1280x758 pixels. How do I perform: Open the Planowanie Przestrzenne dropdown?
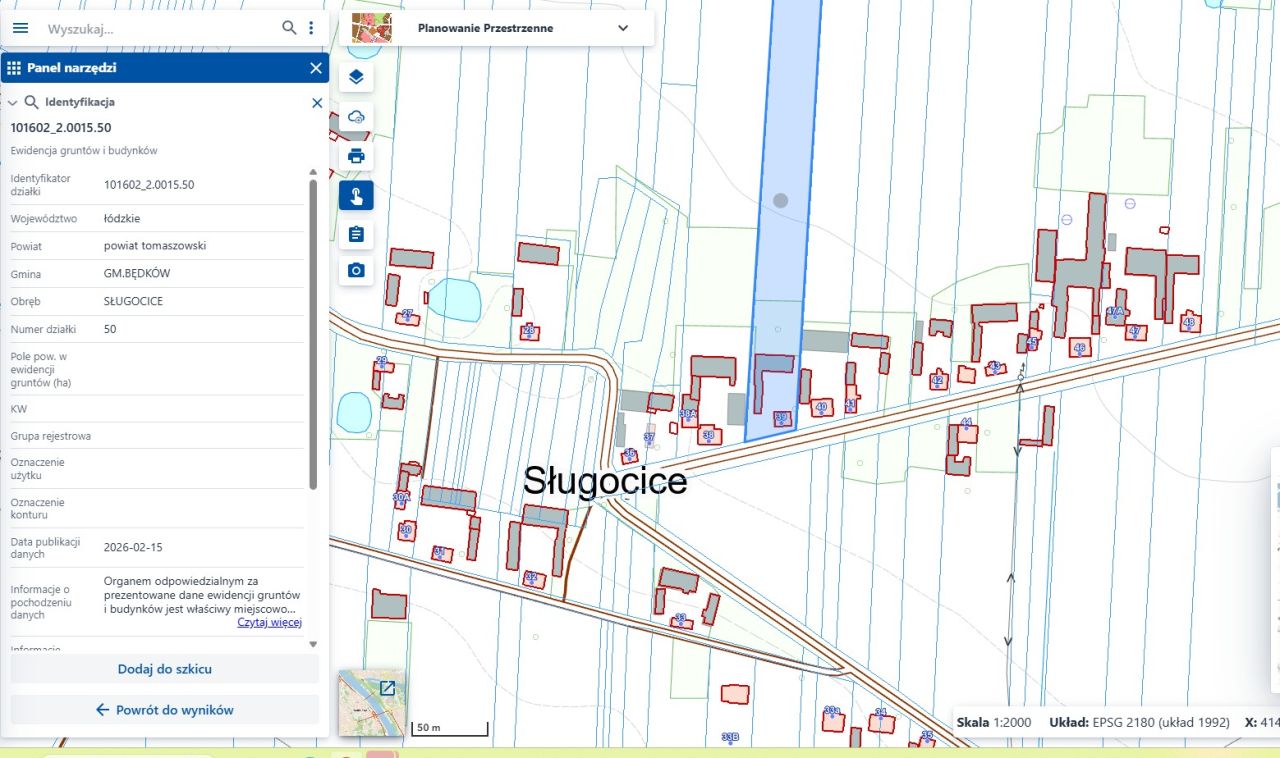pos(623,28)
